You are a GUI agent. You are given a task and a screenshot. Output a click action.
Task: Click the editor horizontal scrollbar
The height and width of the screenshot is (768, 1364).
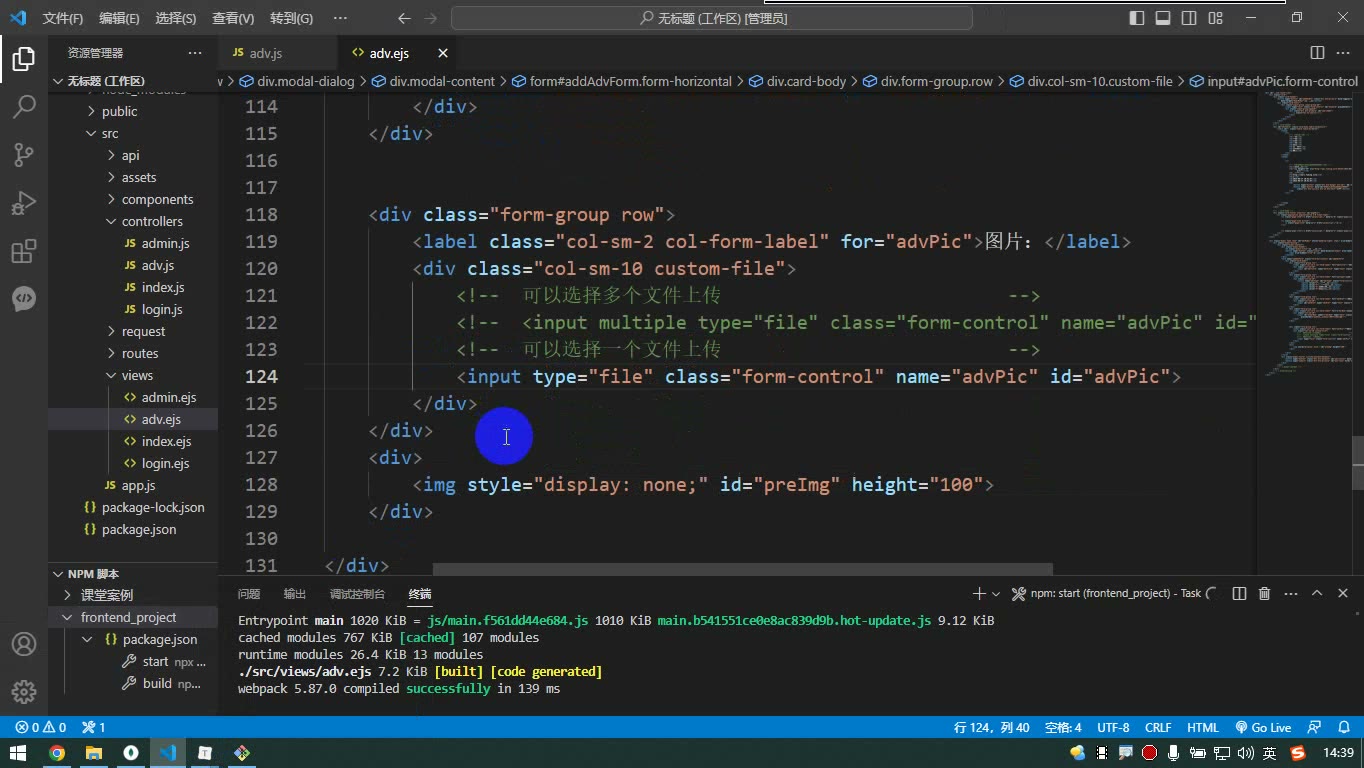coord(742,569)
